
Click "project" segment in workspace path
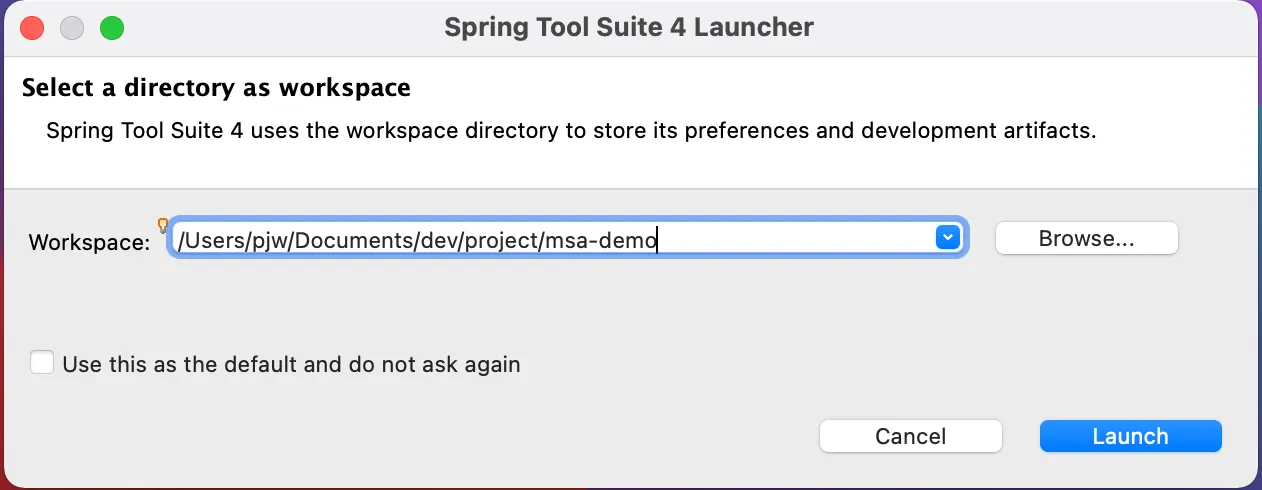tap(501, 240)
